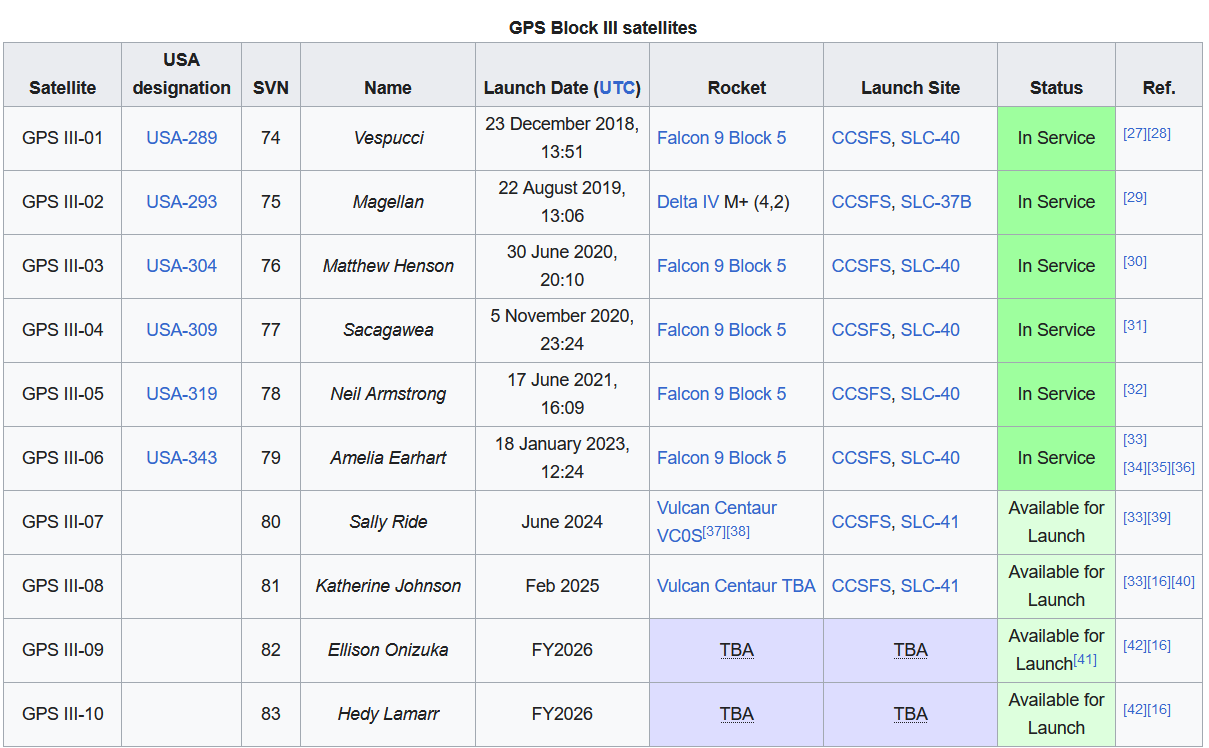Open the USA-309 designation link
The image size is (1209, 748).
[x=181, y=330]
